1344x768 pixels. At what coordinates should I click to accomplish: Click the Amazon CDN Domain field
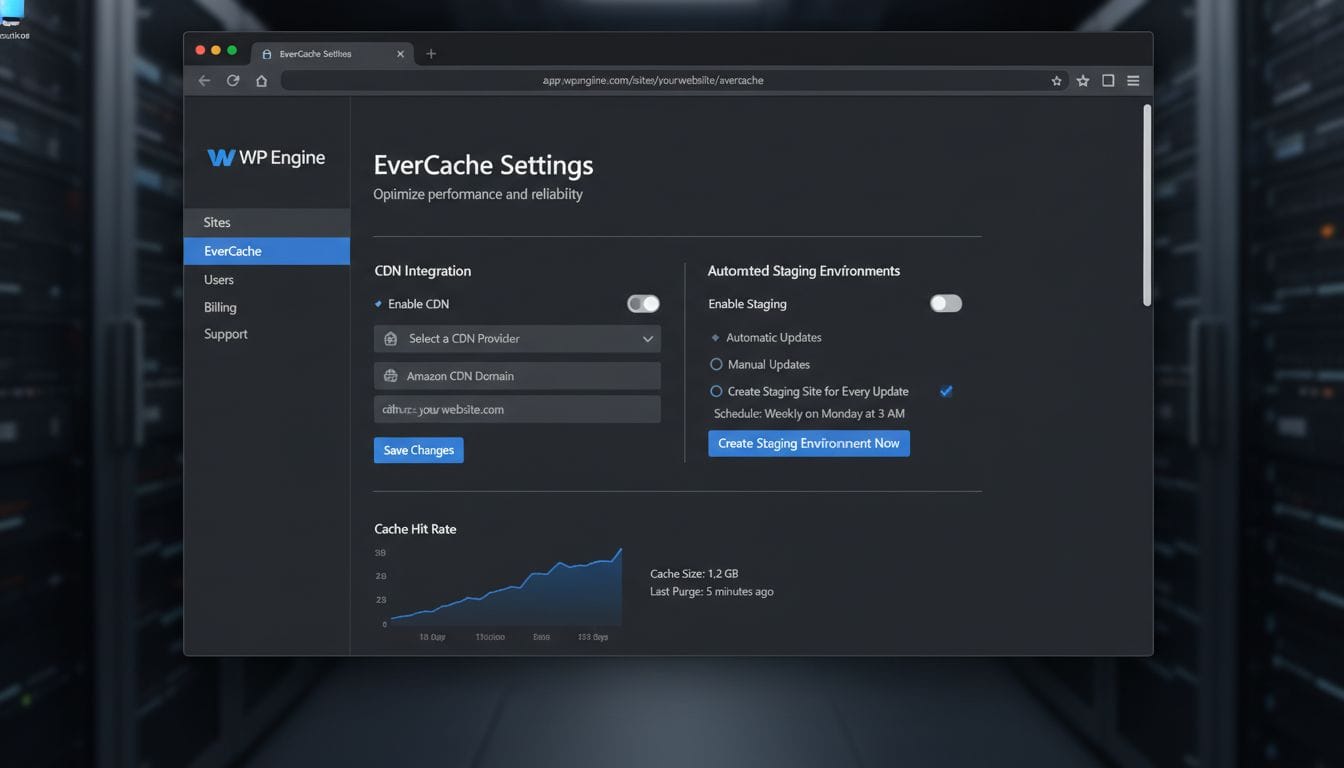coord(517,376)
